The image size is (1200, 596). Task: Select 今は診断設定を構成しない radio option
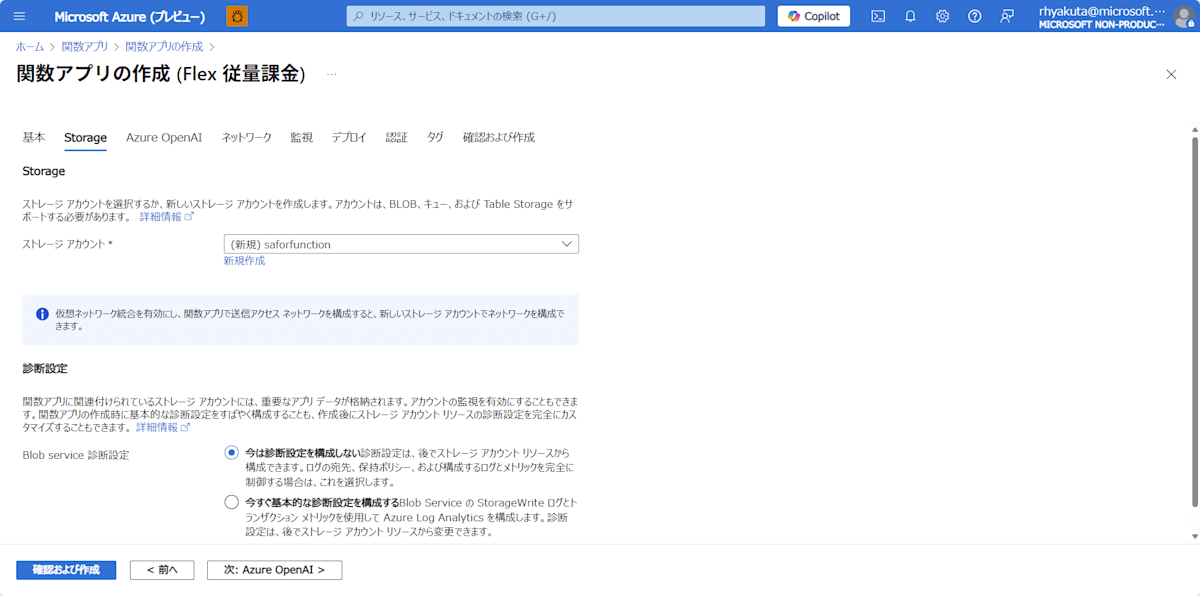[x=232, y=453]
